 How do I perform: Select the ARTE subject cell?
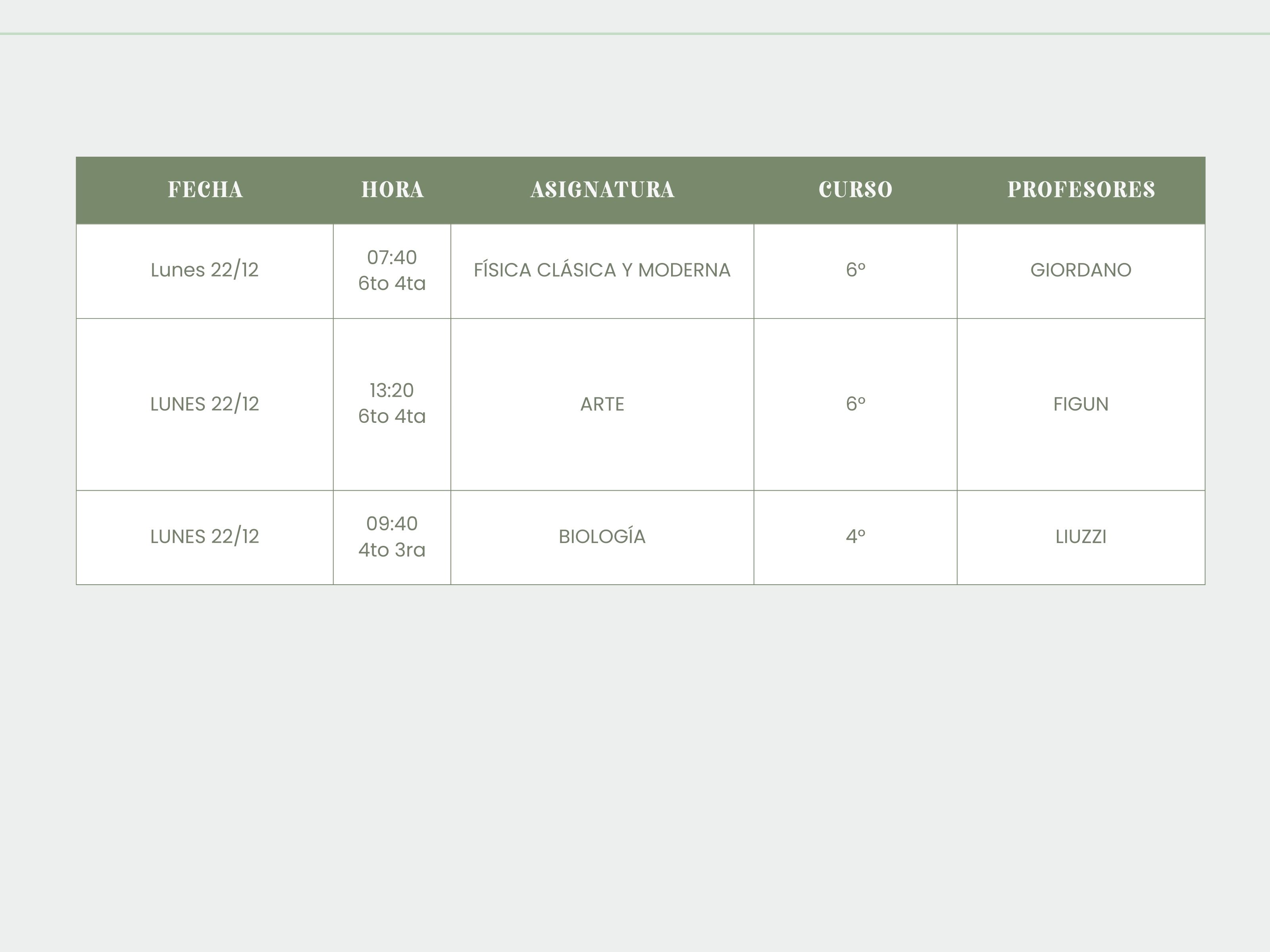602,404
